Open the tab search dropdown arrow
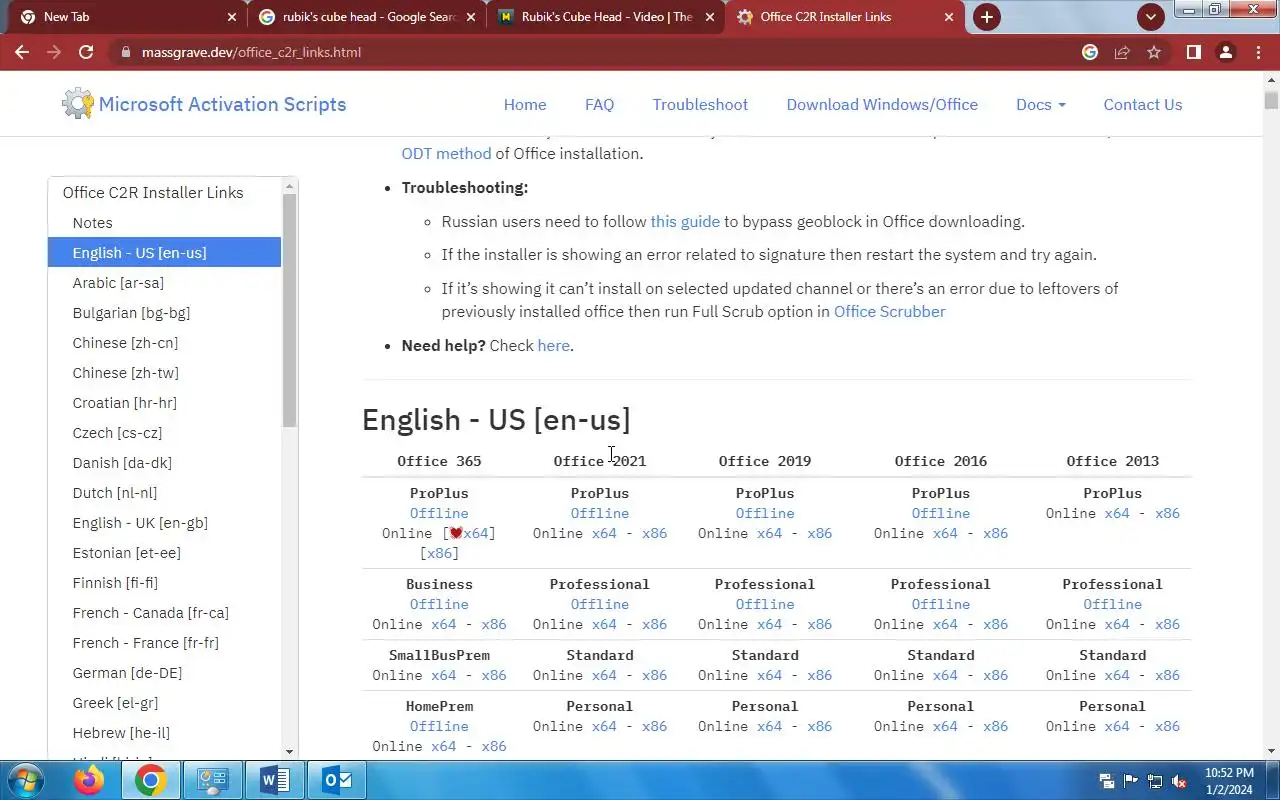Viewport: 1280px width, 800px height. click(1151, 17)
